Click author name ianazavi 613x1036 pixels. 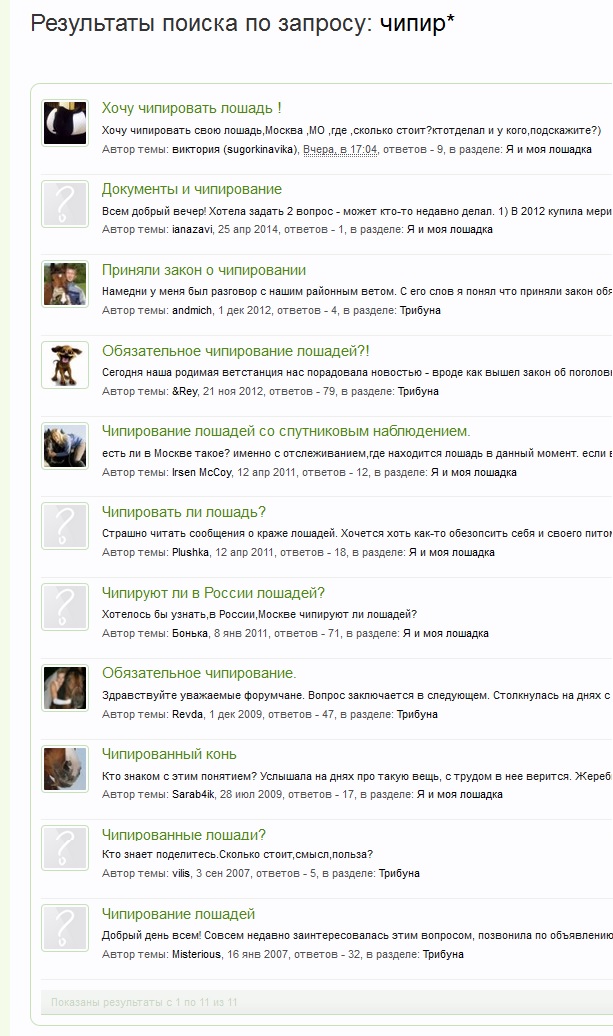click(x=192, y=229)
